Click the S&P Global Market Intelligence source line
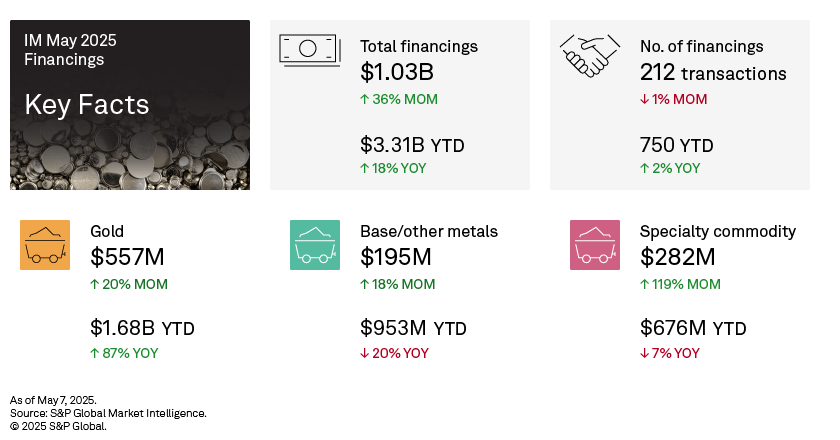The width and height of the screenshot is (840, 440). (x=108, y=413)
